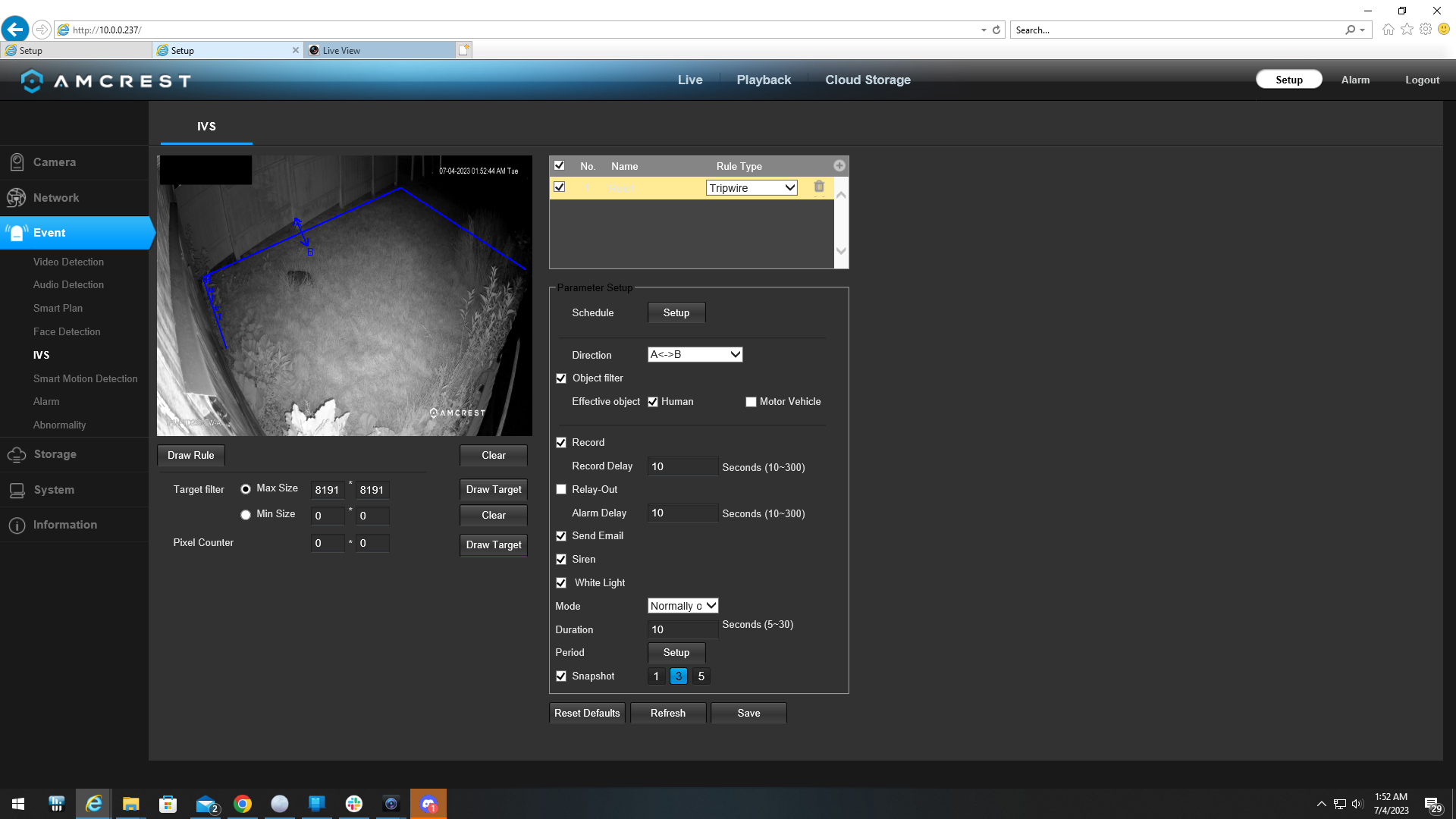Uncheck the Human effective object

pos(653,402)
